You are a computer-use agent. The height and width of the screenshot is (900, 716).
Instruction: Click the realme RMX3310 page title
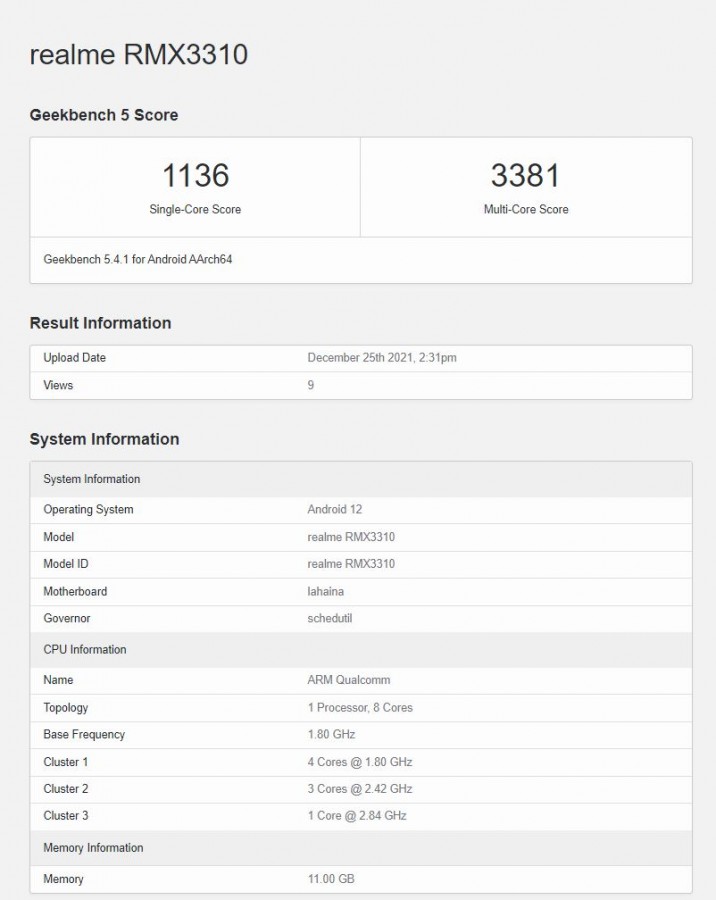click(138, 54)
